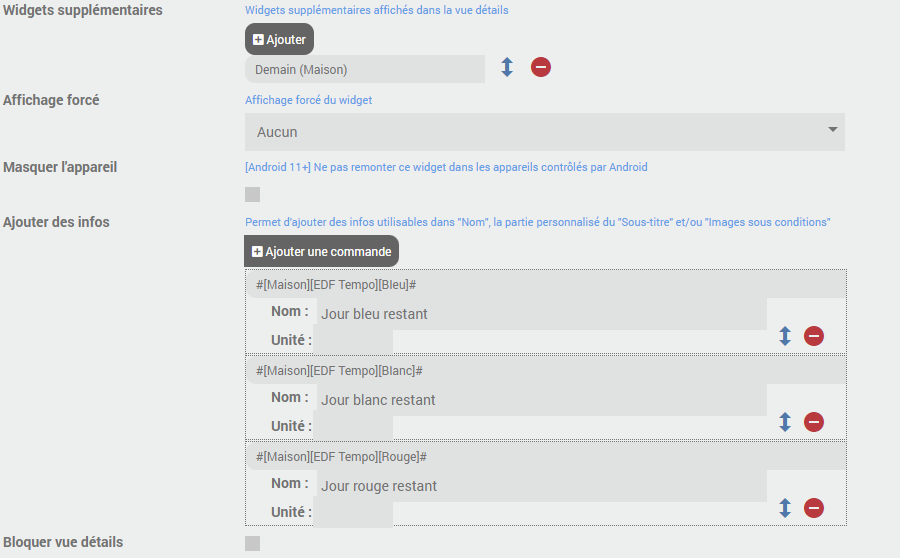This screenshot has width=900, height=558.
Task: Delete the Jour bleu restant command
Action: [814, 336]
